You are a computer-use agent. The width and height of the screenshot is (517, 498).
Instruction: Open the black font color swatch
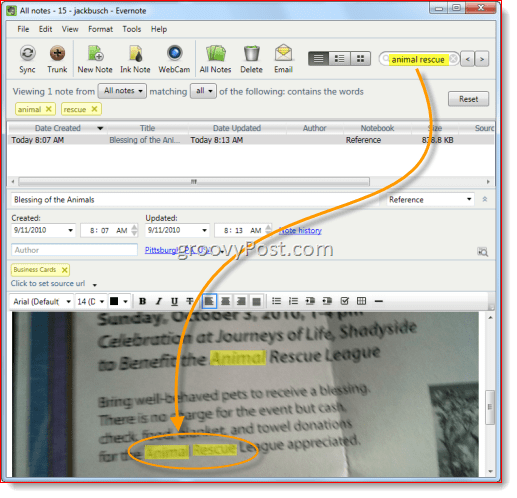(114, 301)
